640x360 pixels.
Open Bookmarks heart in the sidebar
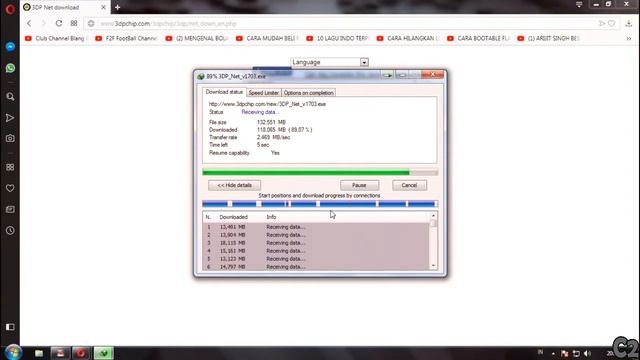click(10, 188)
